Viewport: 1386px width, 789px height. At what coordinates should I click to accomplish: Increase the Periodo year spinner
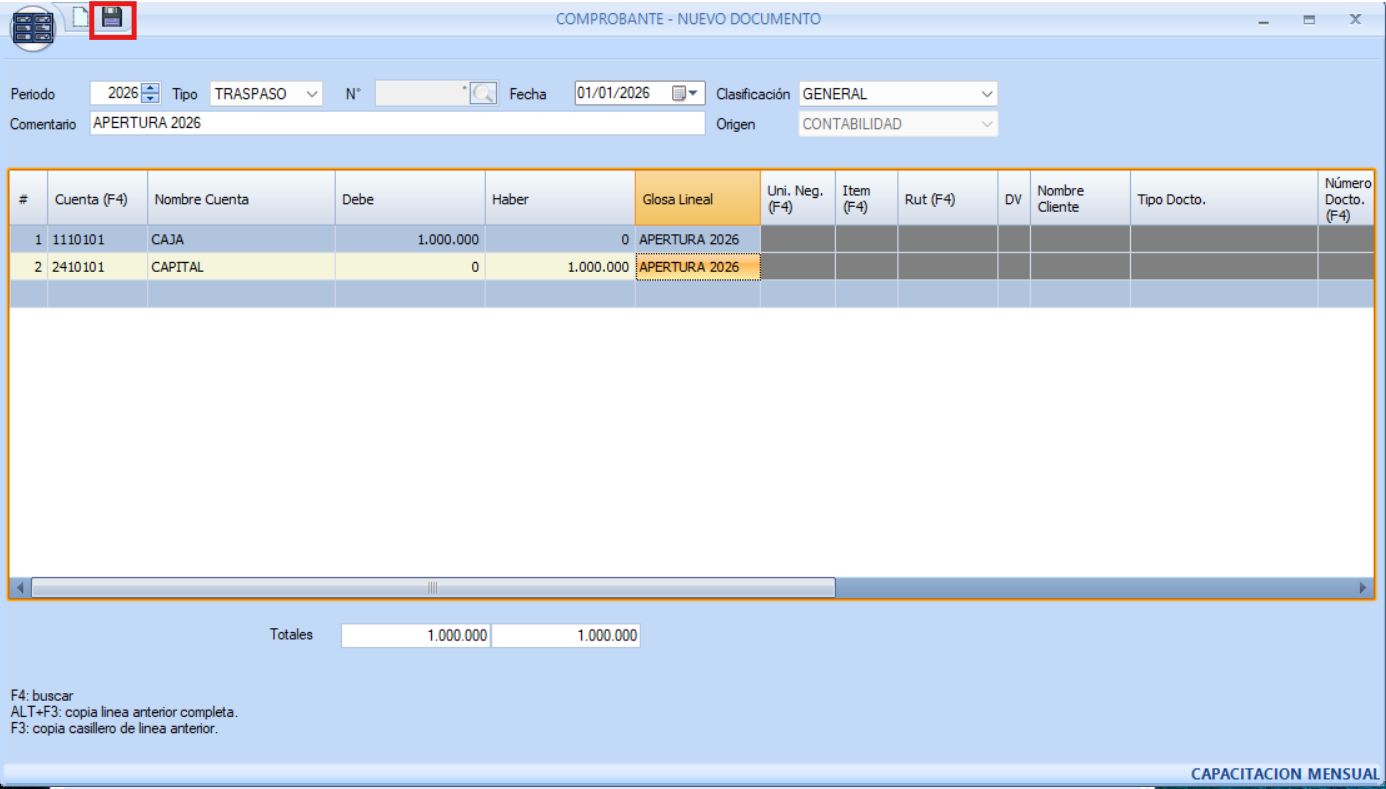(x=151, y=88)
